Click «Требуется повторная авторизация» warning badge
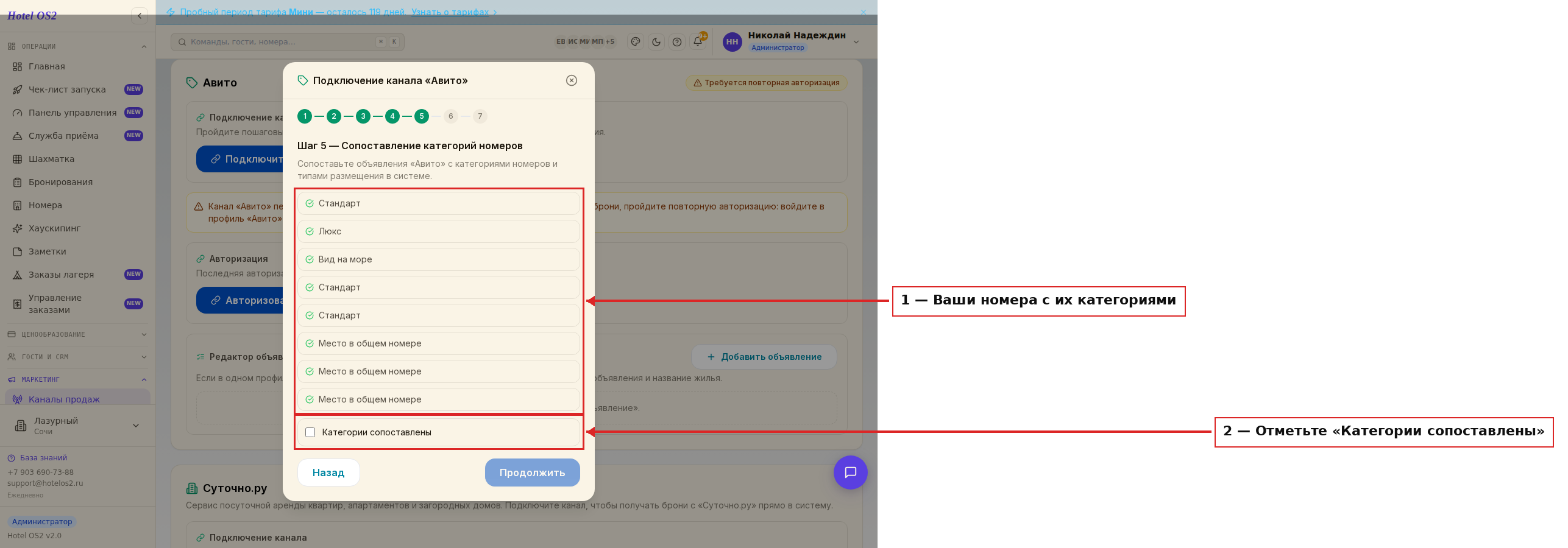 [767, 83]
